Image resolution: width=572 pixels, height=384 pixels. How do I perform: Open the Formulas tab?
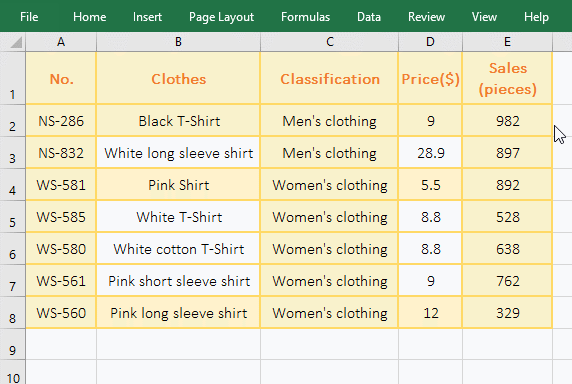click(305, 17)
